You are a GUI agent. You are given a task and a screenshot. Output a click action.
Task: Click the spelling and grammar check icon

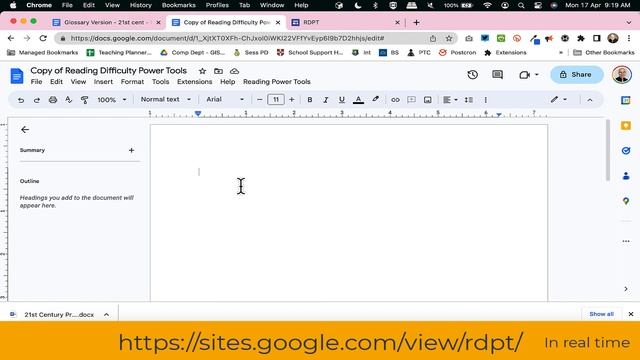pyautogui.click(x=69, y=100)
